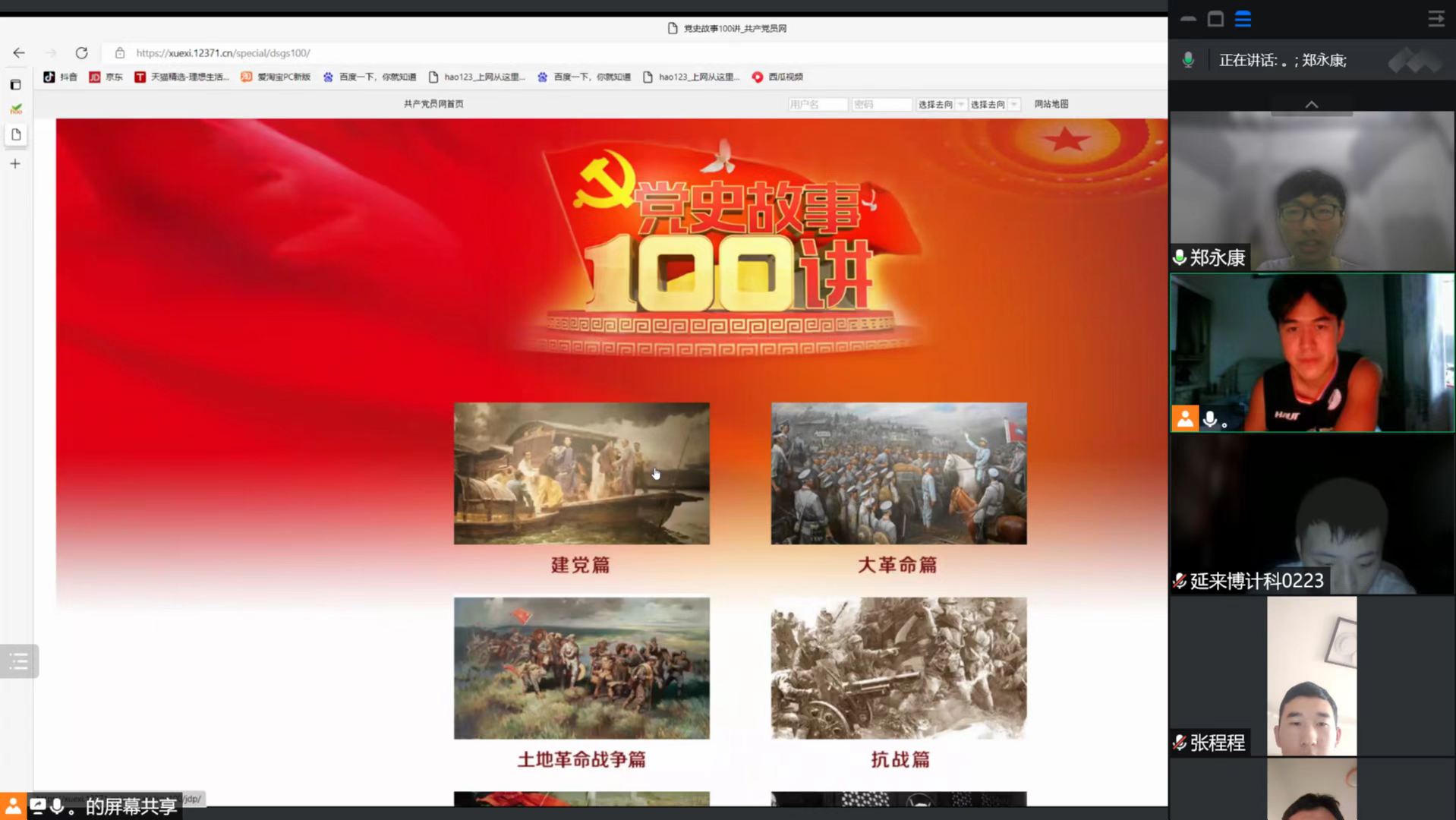Select the page document sidebar icon

[16, 134]
